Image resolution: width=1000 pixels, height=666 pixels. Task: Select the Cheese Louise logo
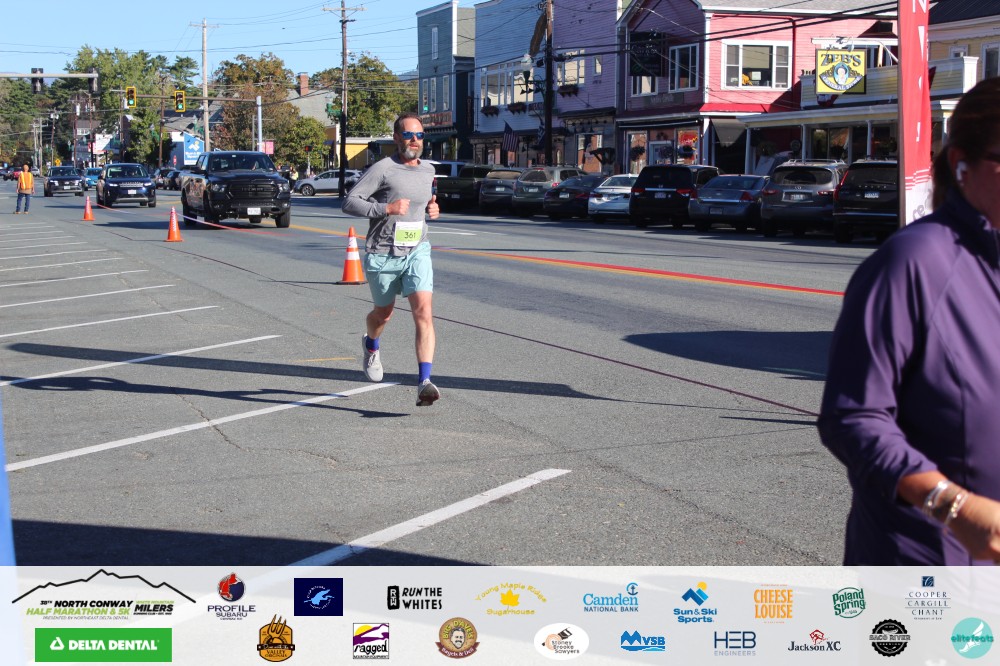coord(773,602)
